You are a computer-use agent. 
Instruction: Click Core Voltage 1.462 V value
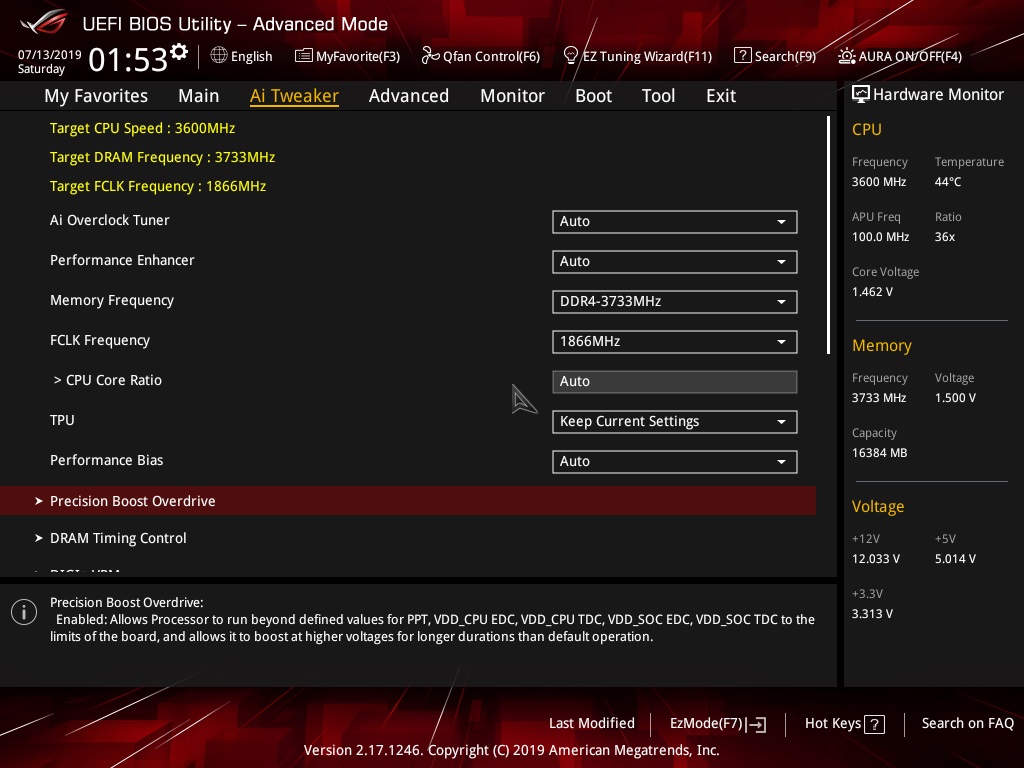click(872, 292)
